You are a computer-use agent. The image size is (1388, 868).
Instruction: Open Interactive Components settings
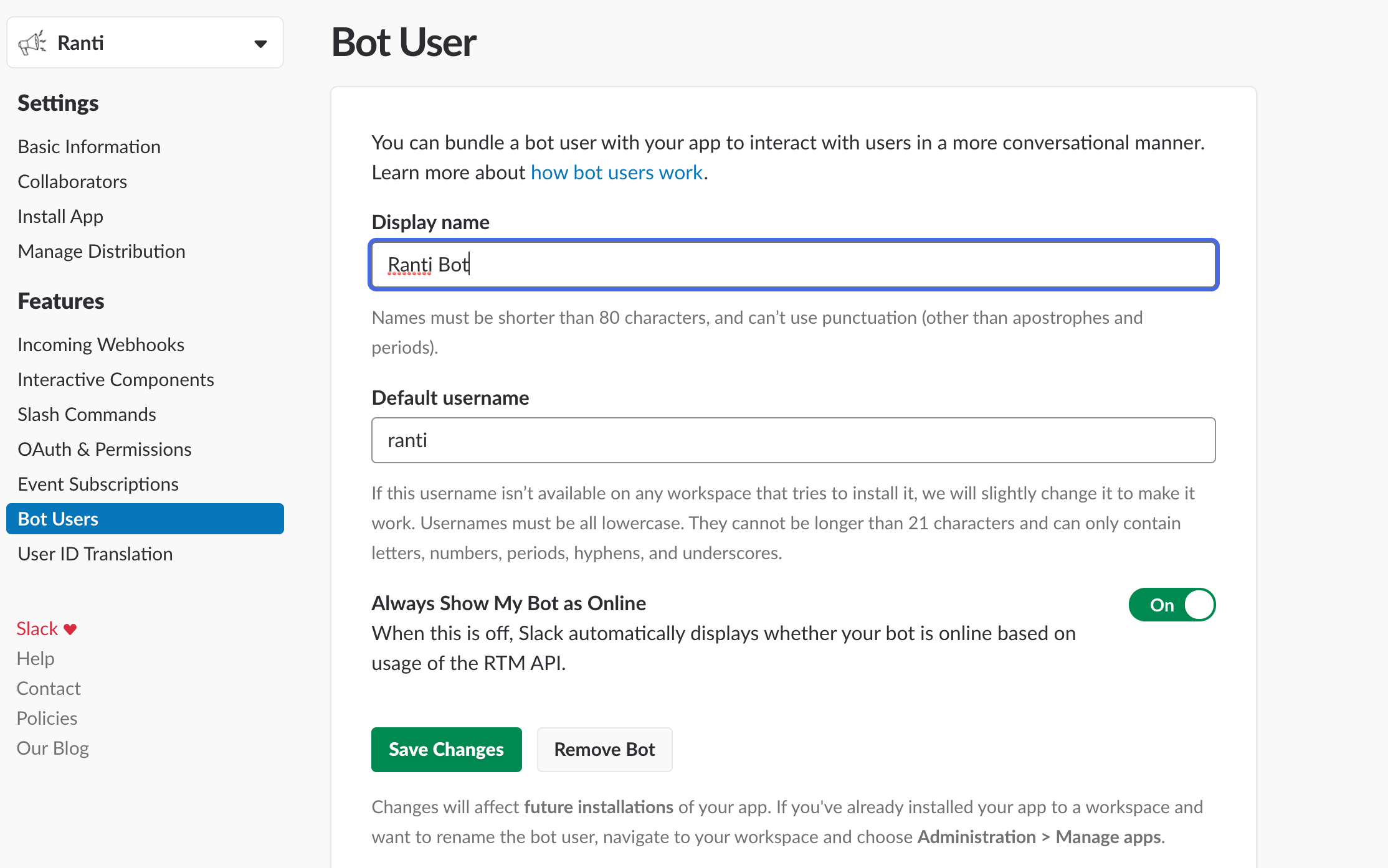tap(115, 379)
